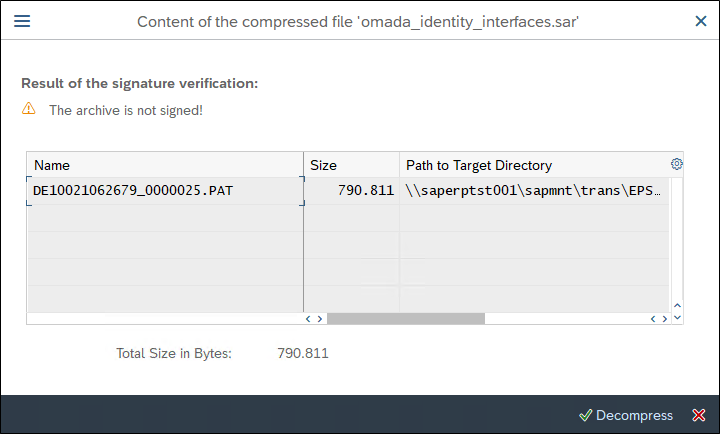Image resolution: width=720 pixels, height=434 pixels.
Task: Click scroll right arrow beside Name column
Action: click(x=320, y=319)
